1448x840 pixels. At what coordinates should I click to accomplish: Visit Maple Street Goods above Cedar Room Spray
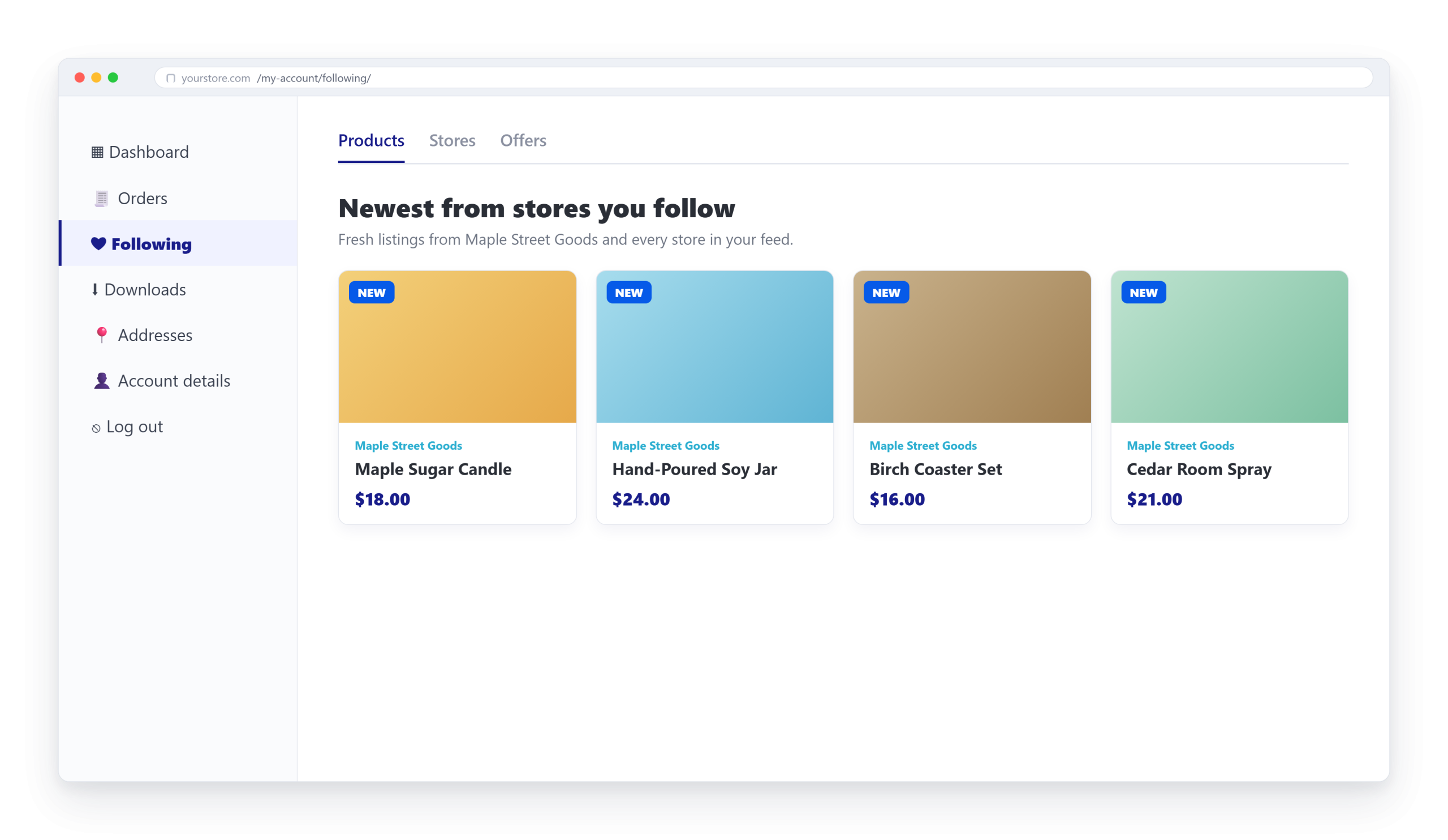pyautogui.click(x=1181, y=446)
